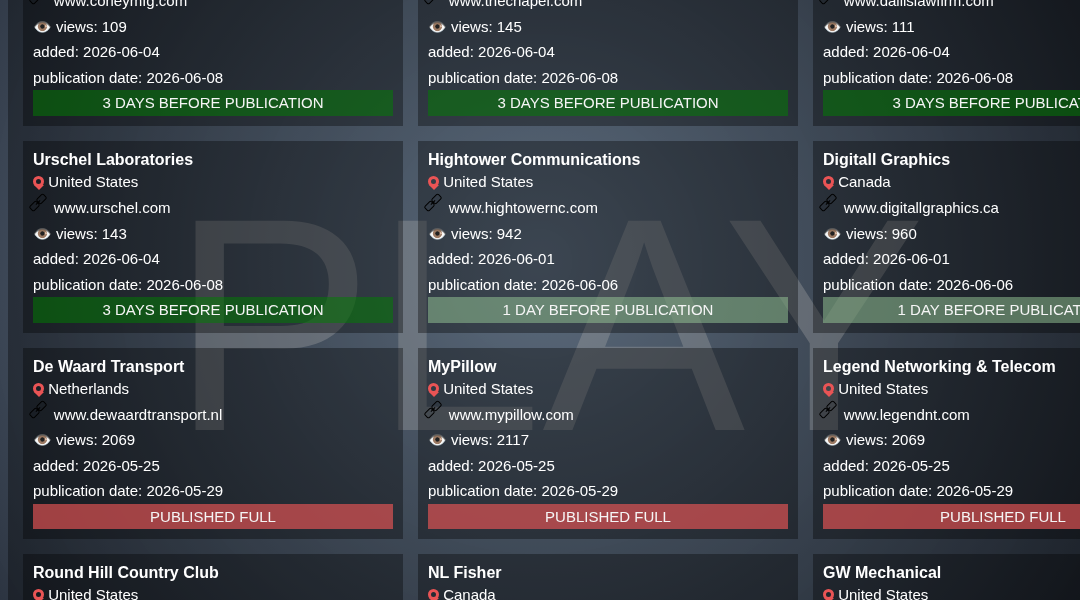
Task: Open the www.mypillow.com link
Action: pos(510,415)
